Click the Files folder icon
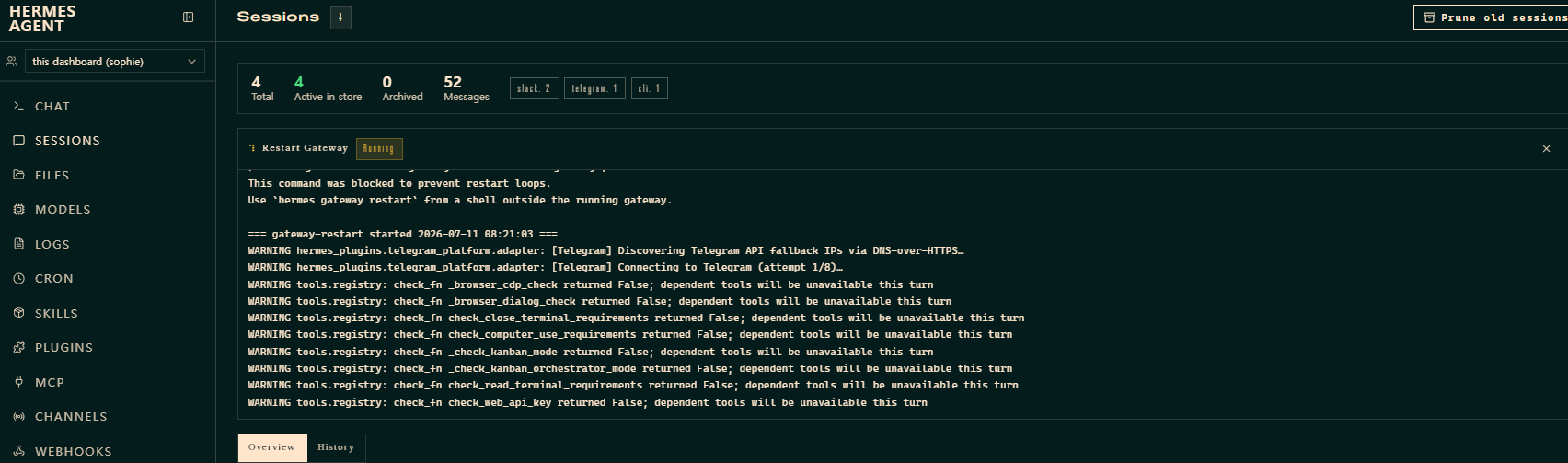1568x463 pixels. (x=18, y=175)
